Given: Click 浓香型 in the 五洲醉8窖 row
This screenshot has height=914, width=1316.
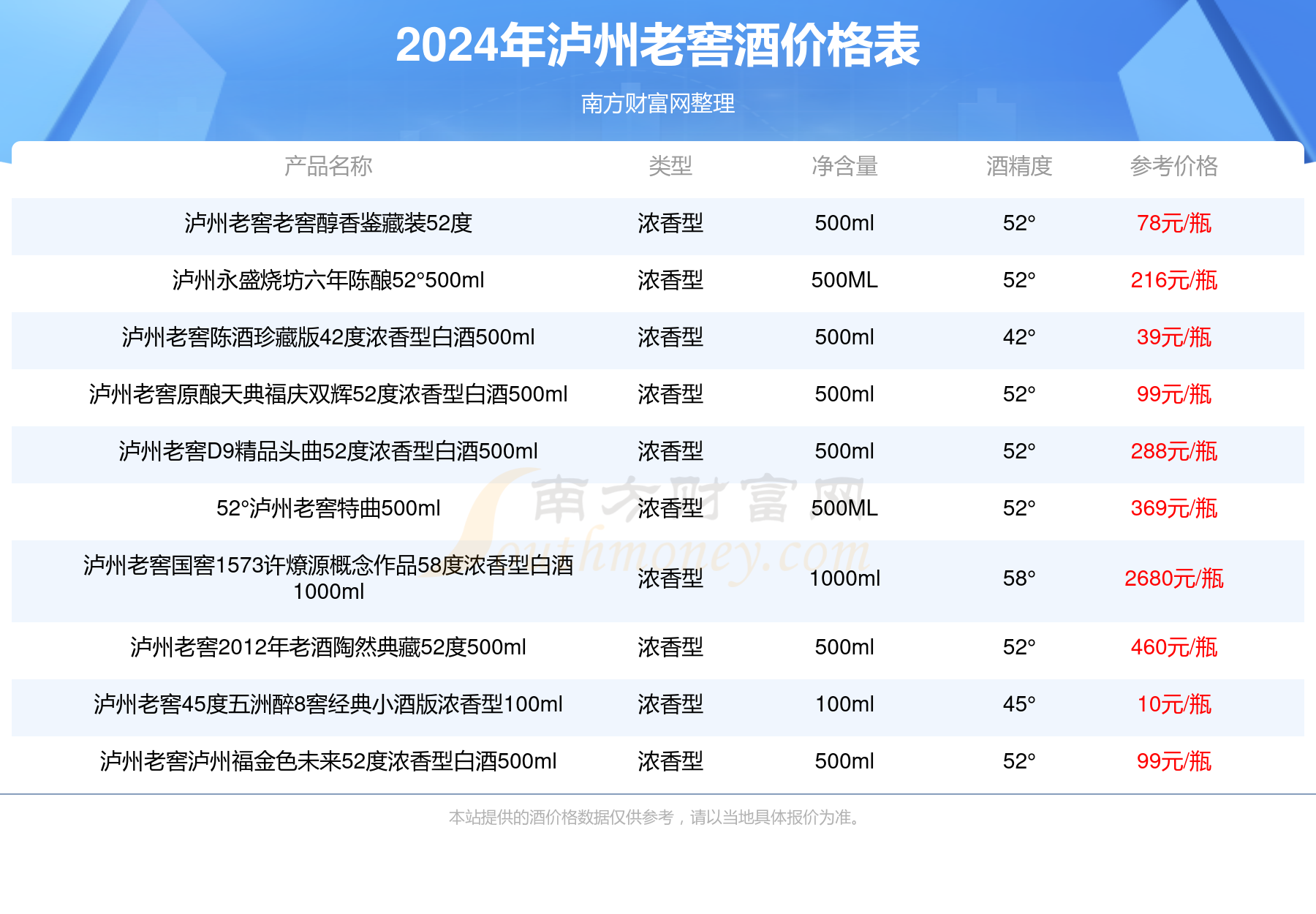Looking at the screenshot, I should pyautogui.click(x=670, y=704).
